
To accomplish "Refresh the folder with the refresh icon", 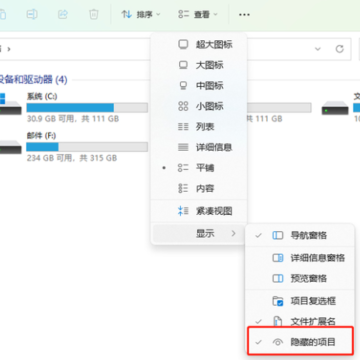I will pos(340,49).
